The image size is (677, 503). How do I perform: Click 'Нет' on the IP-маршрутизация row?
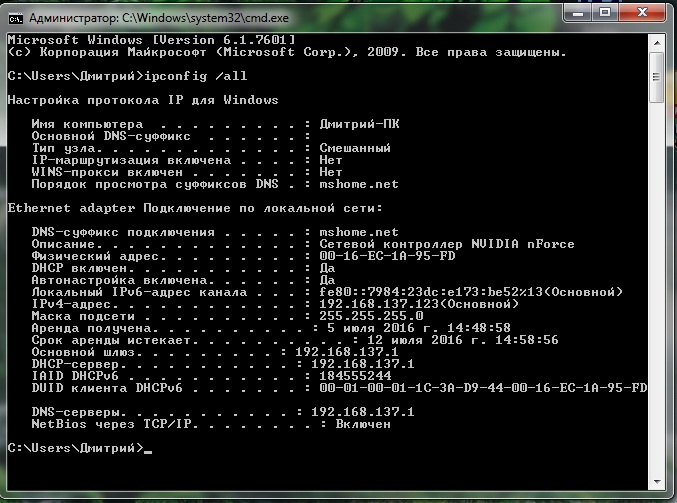coord(331,160)
